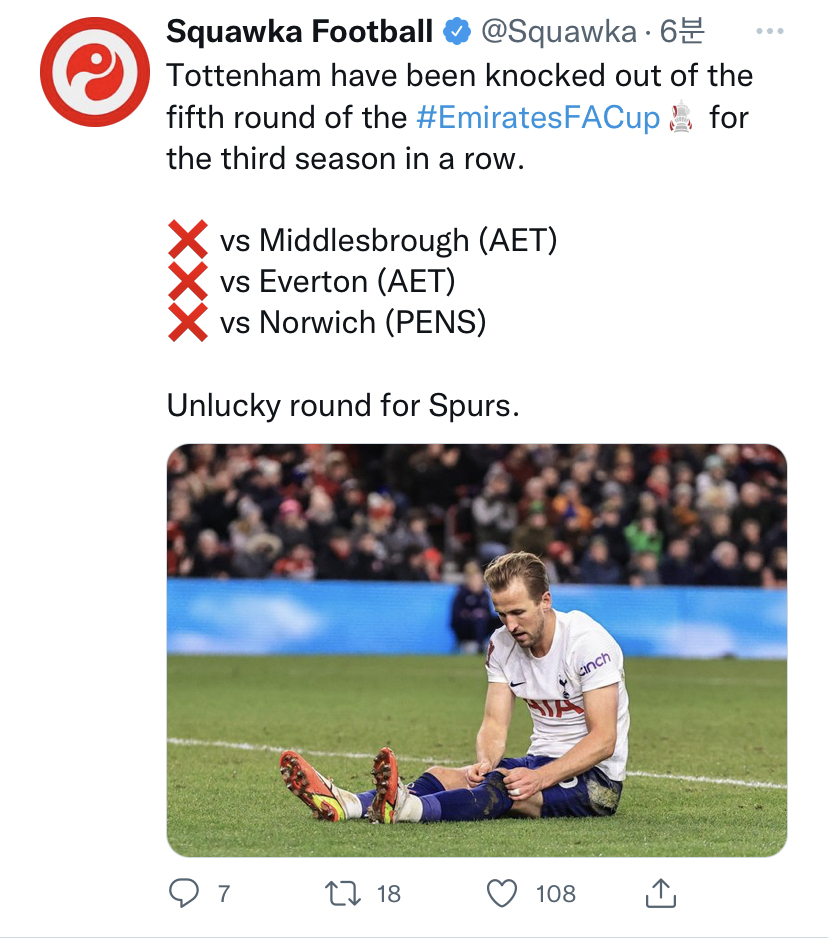Click the 6분 timestamp
Screen dimensions: 828x943
point(682,32)
